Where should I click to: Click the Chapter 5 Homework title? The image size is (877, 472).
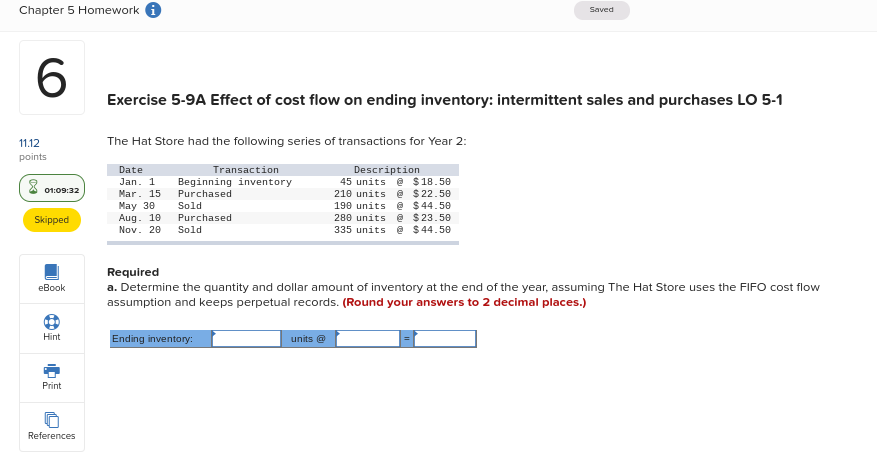point(79,10)
